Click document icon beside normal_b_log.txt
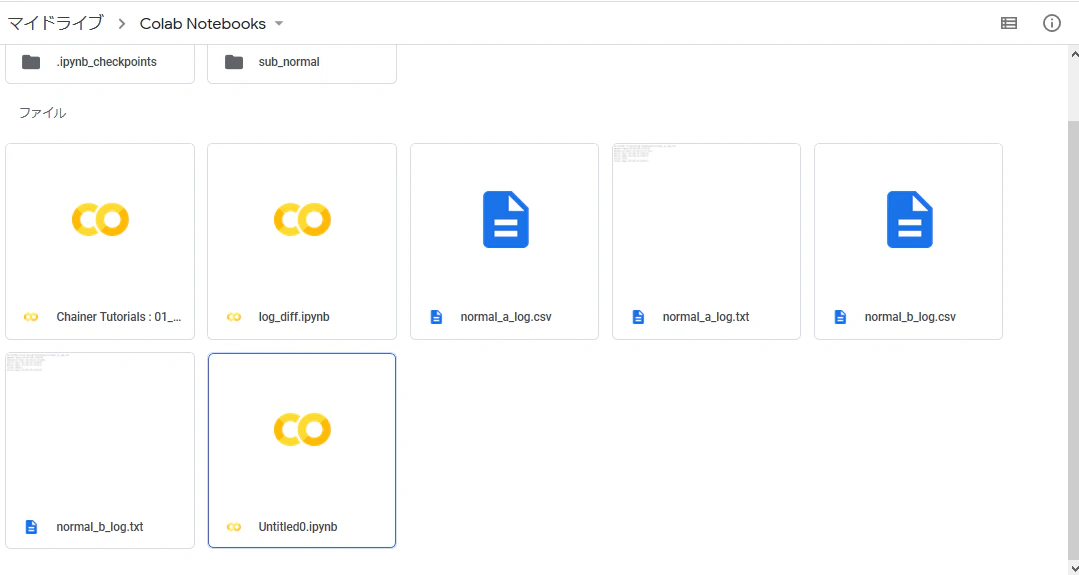 31,527
